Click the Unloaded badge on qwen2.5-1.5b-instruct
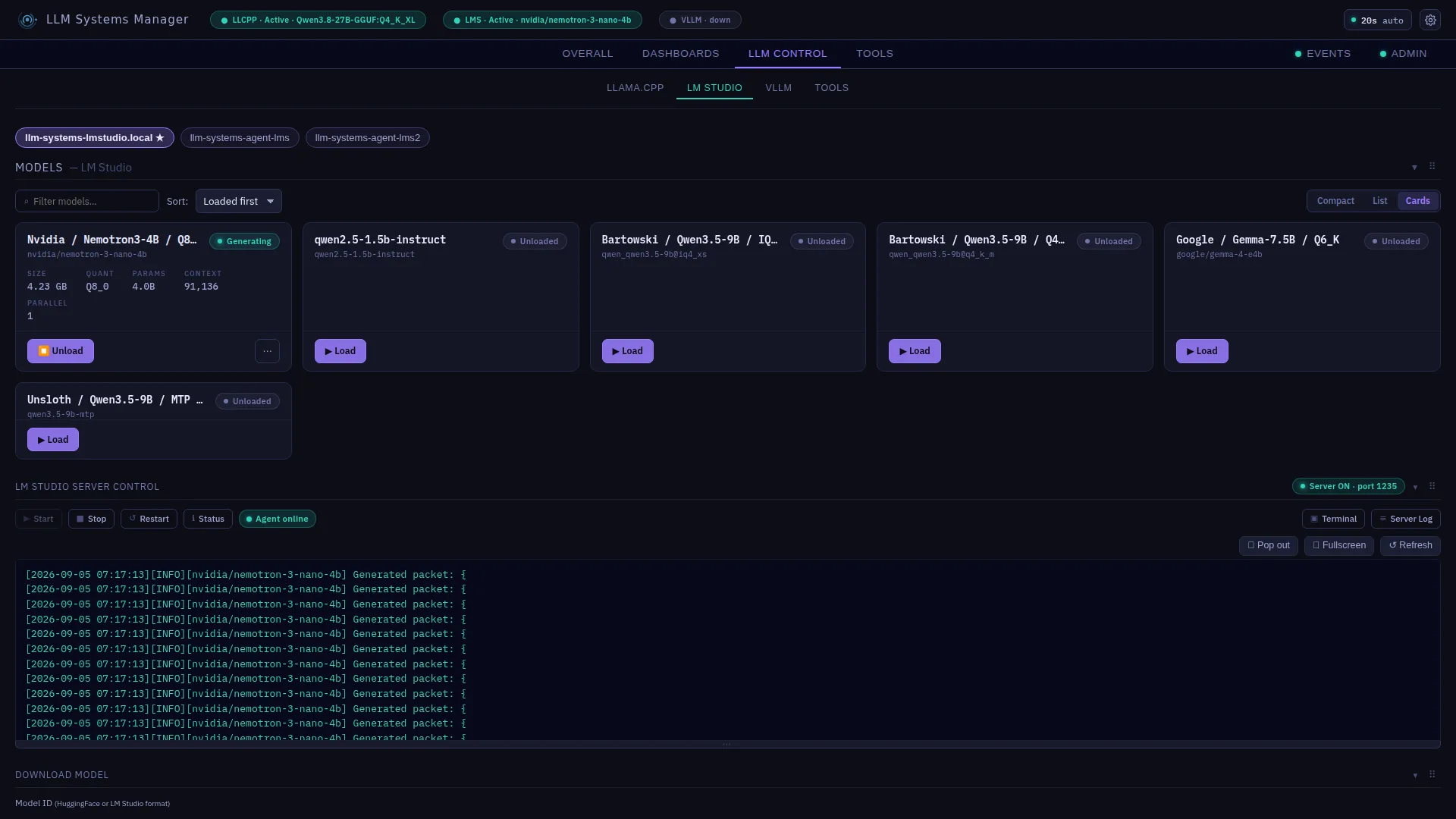This screenshot has width=1456, height=819. [535, 241]
